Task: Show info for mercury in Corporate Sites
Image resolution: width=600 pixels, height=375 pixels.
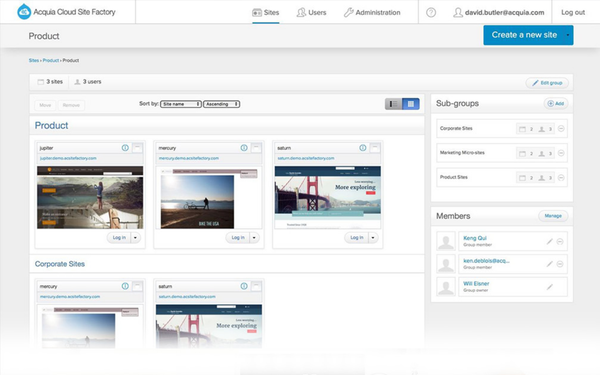Action: [125, 286]
